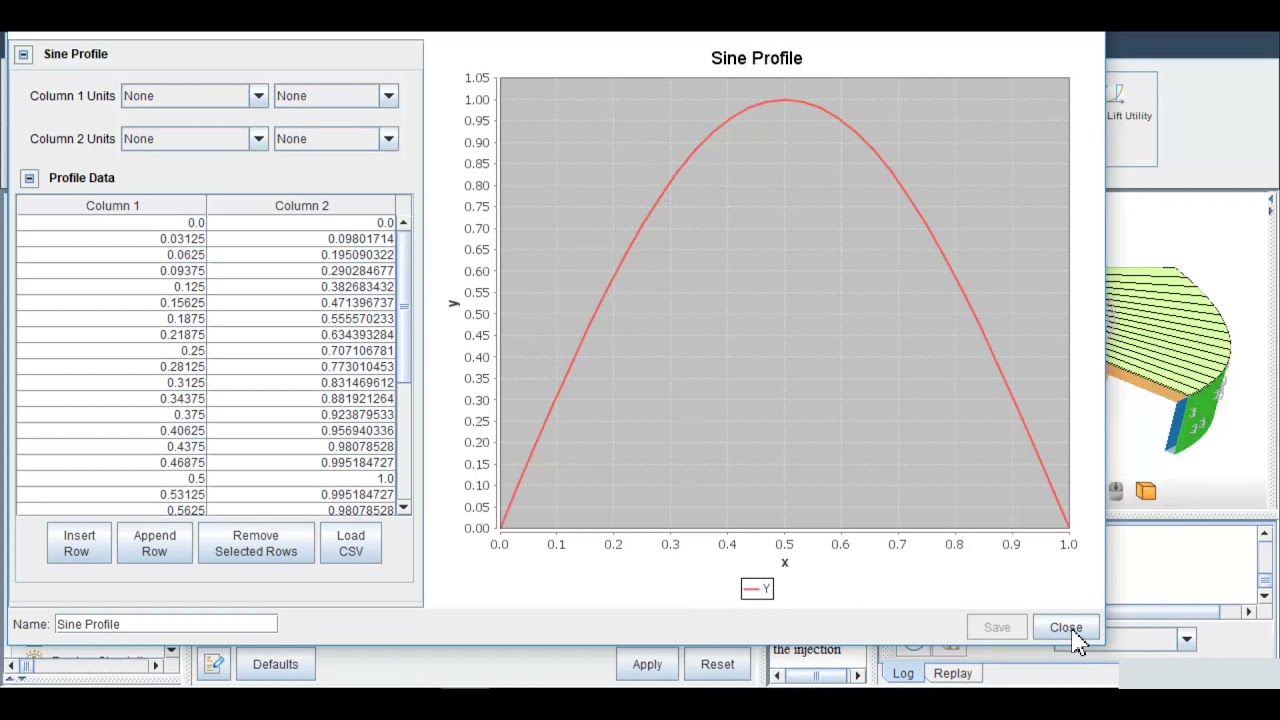Viewport: 1280px width, 720px height.
Task: Select cell 0.53125 in Column 1
Action: coord(112,495)
